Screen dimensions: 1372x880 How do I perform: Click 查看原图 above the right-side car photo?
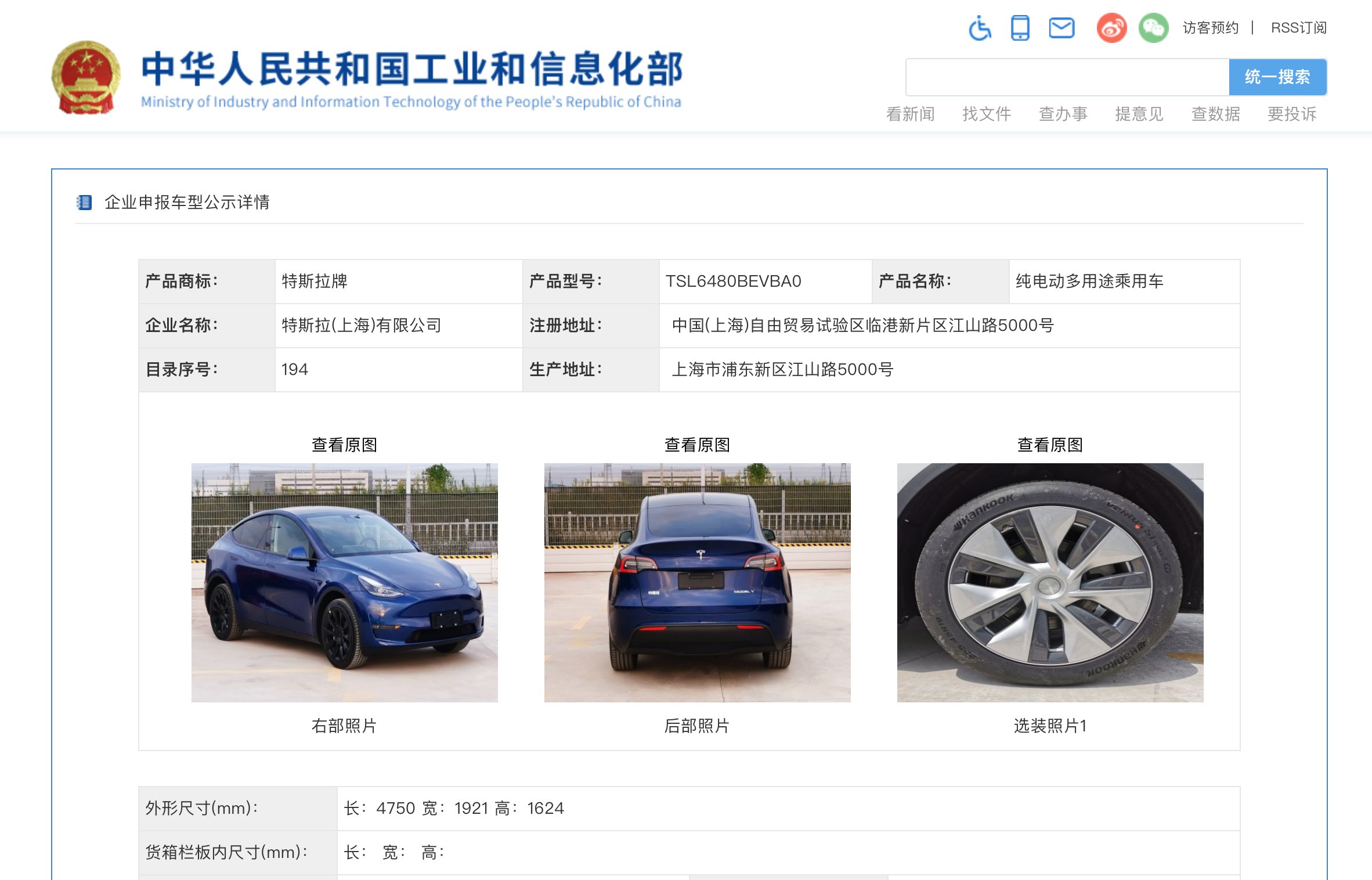pyautogui.click(x=344, y=445)
